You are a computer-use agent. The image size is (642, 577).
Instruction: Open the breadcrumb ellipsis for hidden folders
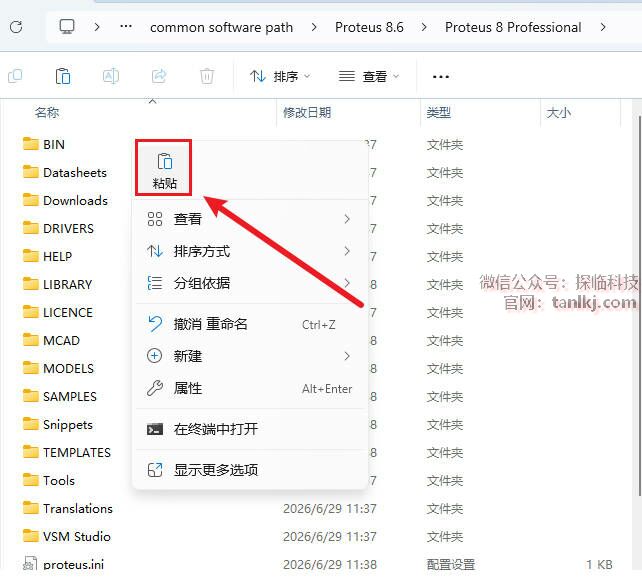click(x=126, y=27)
